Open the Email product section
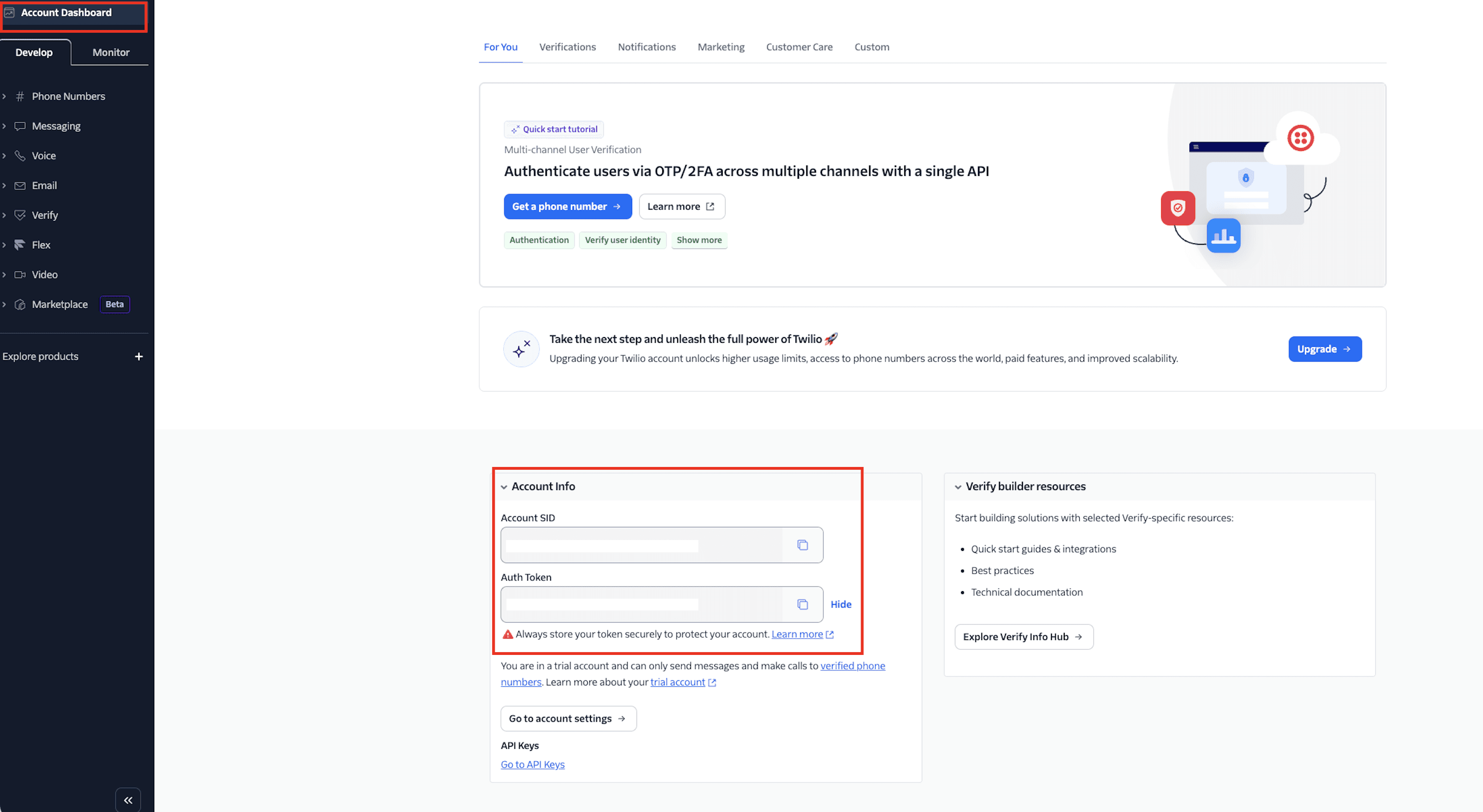Image resolution: width=1483 pixels, height=812 pixels. pos(20,185)
